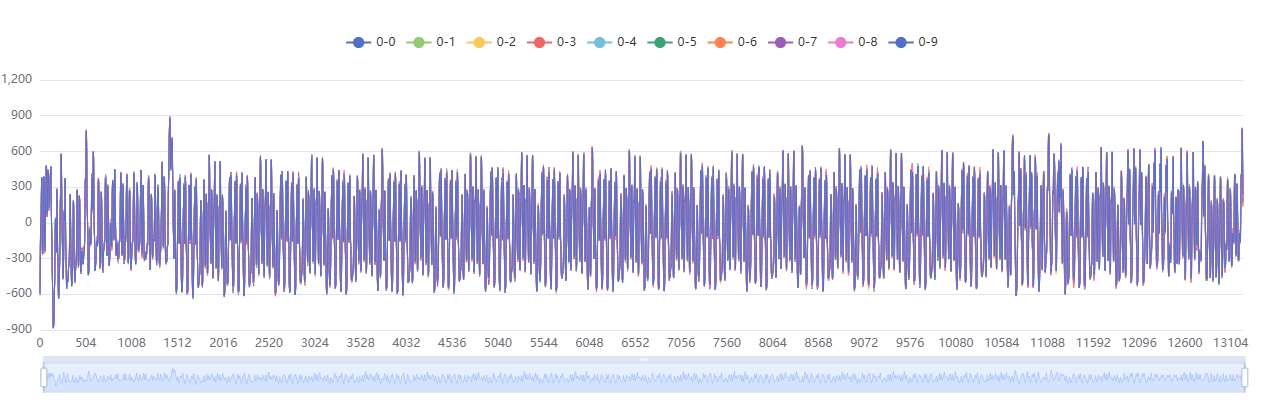The height and width of the screenshot is (400, 1283).
Task: Click the -900 y-axis label
Action: point(17,330)
